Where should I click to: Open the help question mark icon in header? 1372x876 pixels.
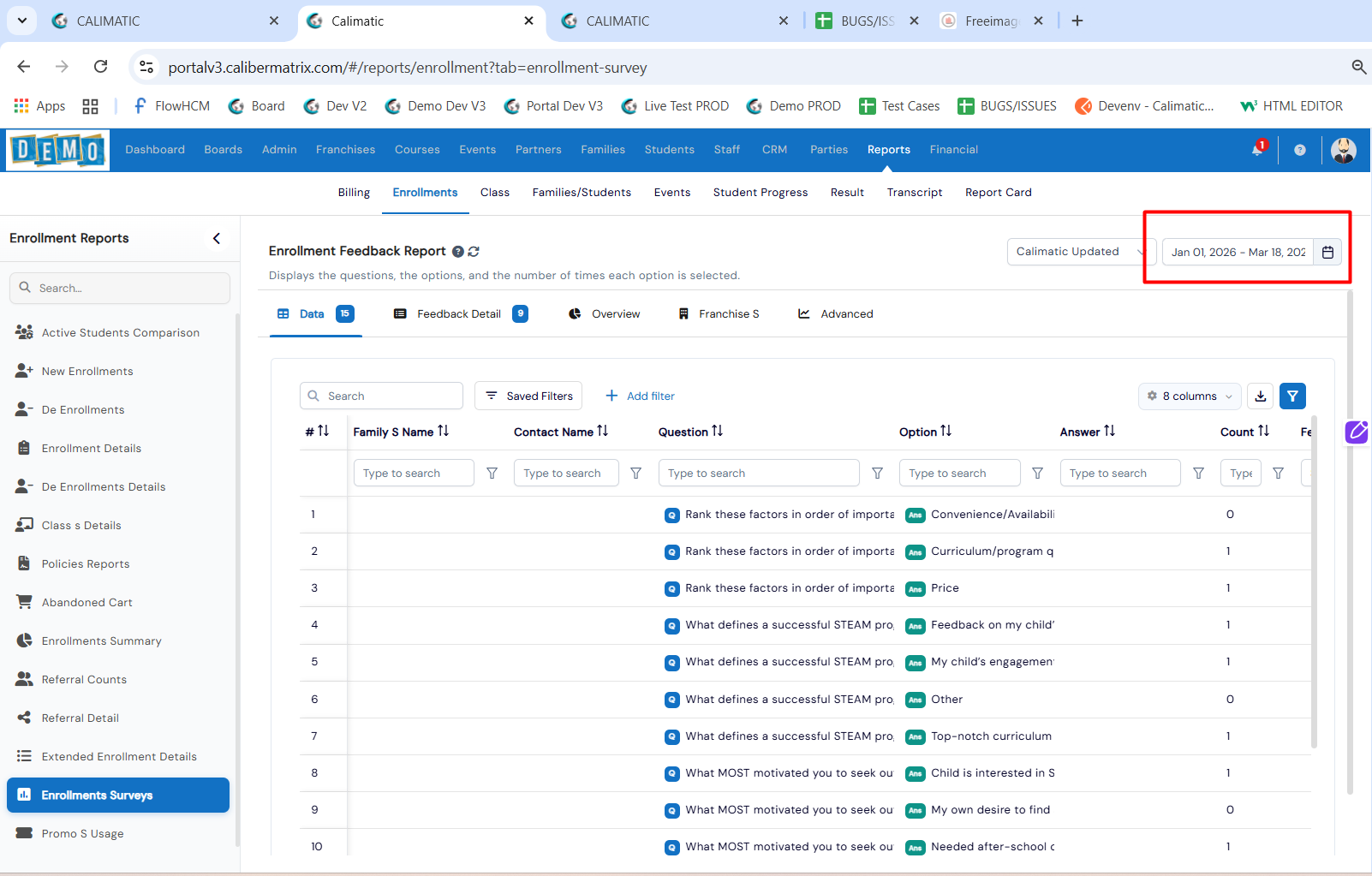click(1299, 150)
